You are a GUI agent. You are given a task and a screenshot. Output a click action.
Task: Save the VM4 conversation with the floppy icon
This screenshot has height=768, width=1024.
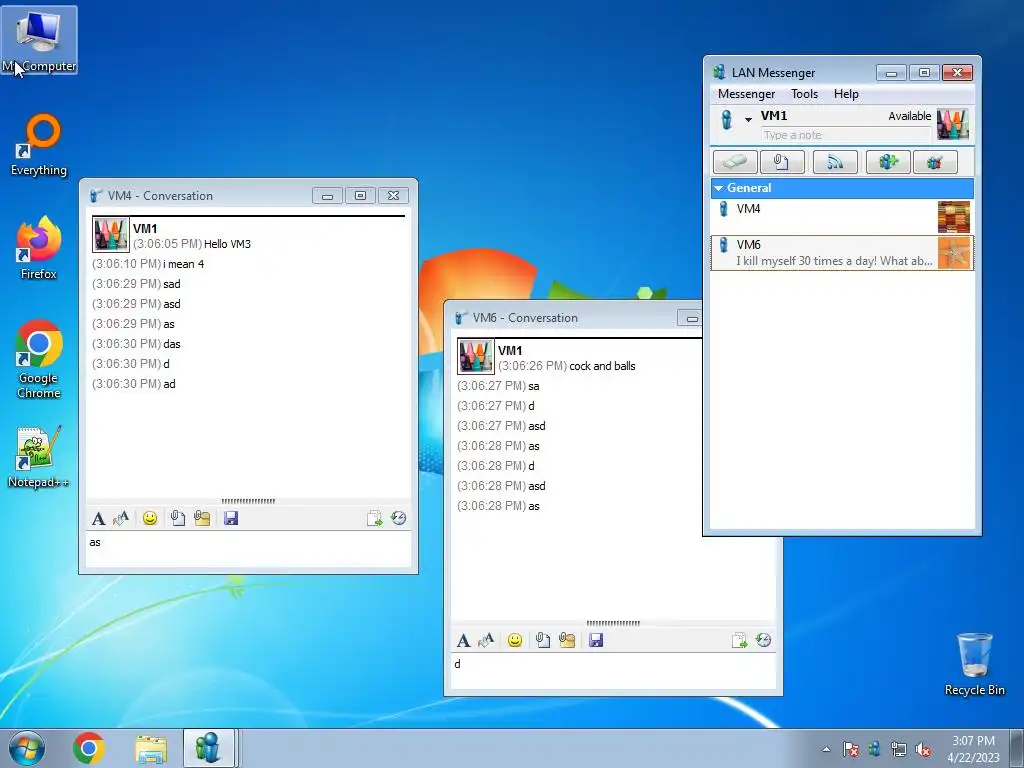pos(231,519)
